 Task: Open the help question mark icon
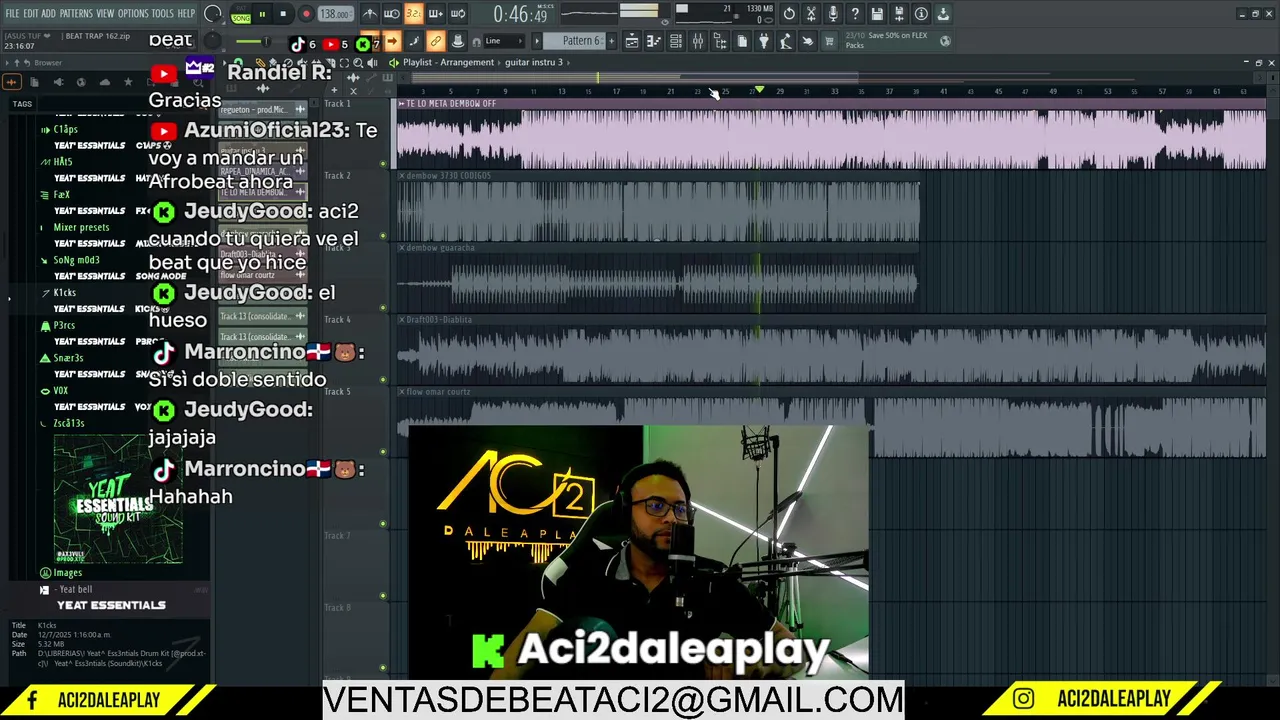click(855, 14)
